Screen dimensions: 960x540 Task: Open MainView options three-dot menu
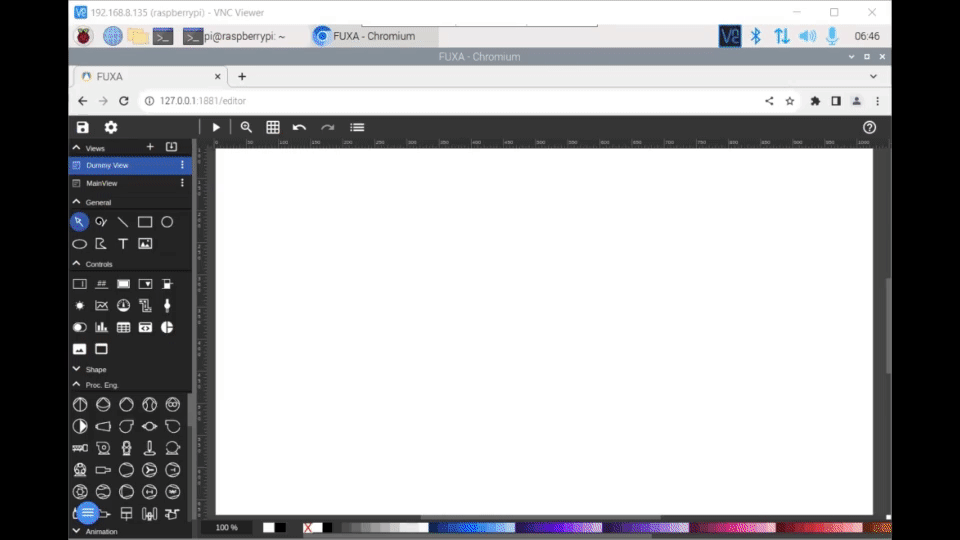[x=182, y=183]
